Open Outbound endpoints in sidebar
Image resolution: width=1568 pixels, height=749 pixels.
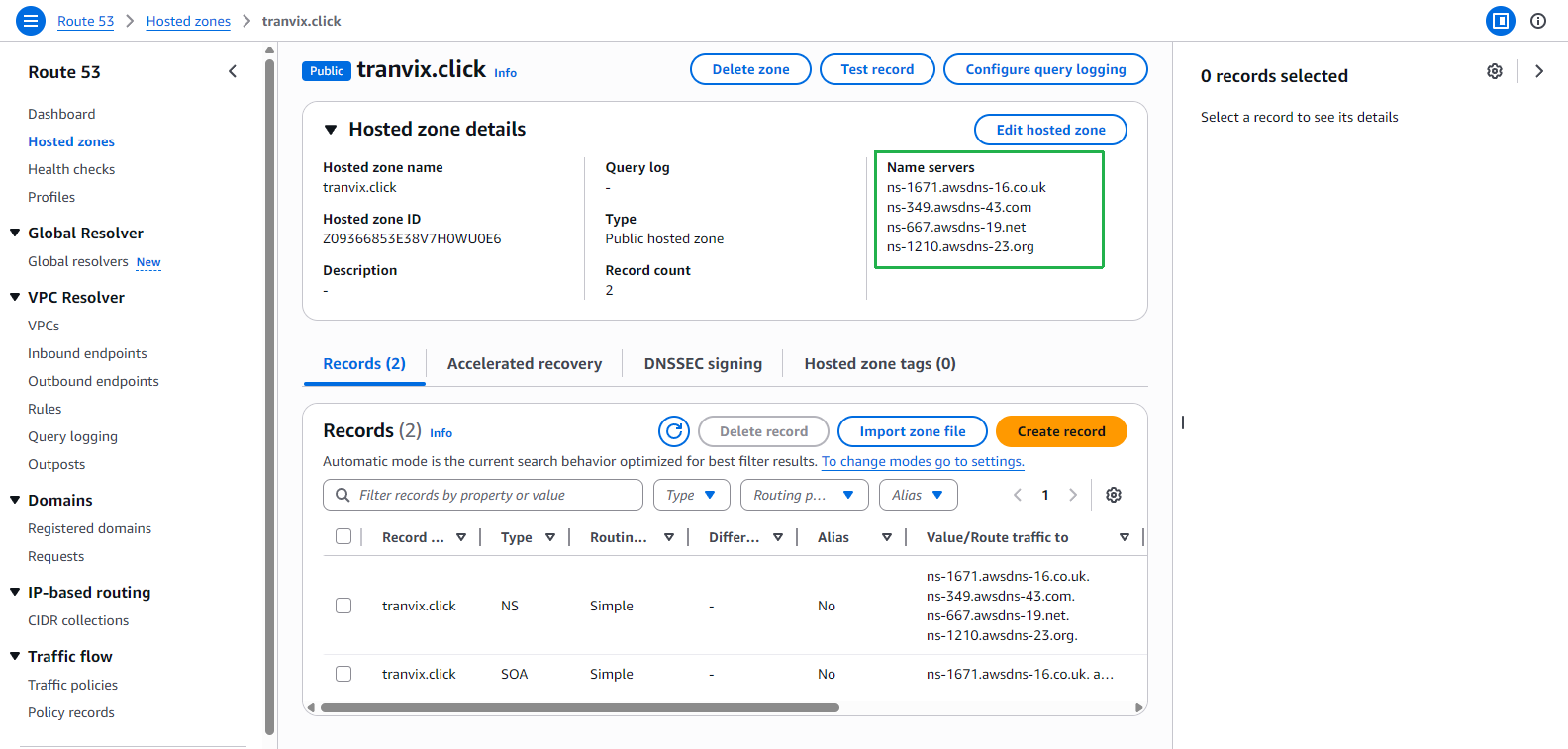click(x=93, y=381)
